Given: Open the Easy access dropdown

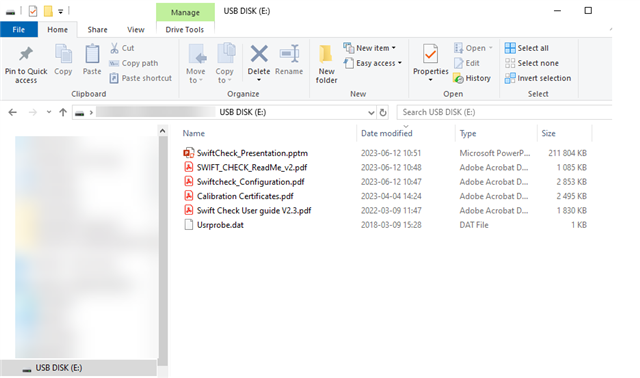Looking at the screenshot, I should pyautogui.click(x=373, y=63).
